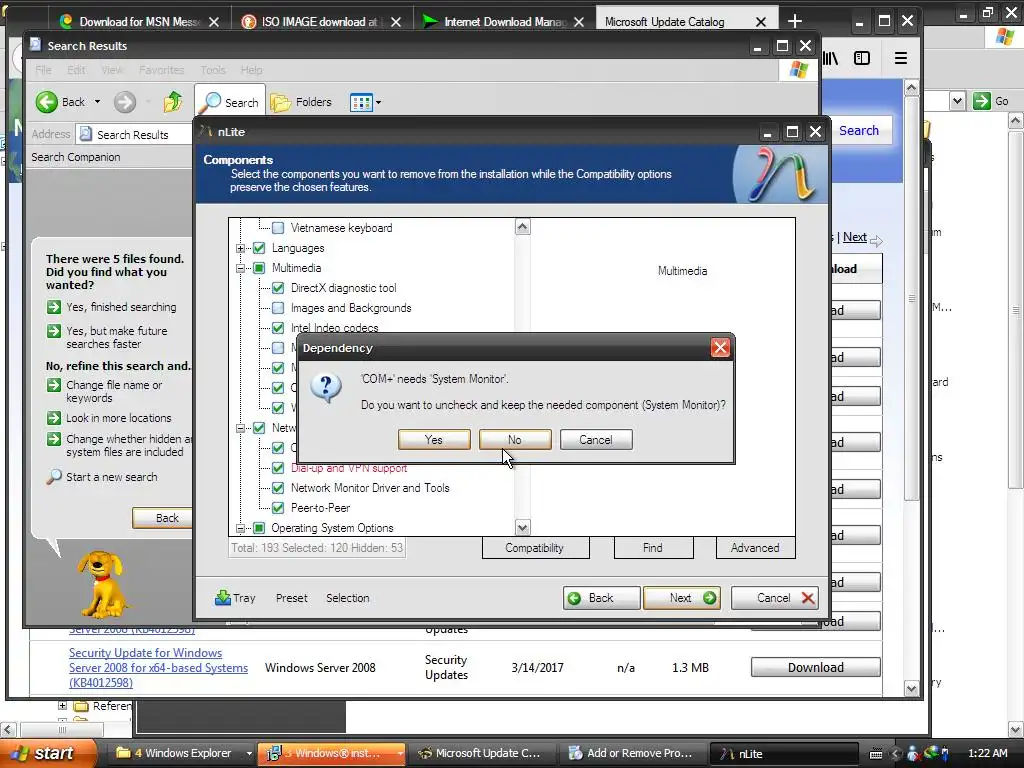Collapse the Operating System Options node
Image resolution: width=1024 pixels, height=768 pixels.
click(240, 528)
